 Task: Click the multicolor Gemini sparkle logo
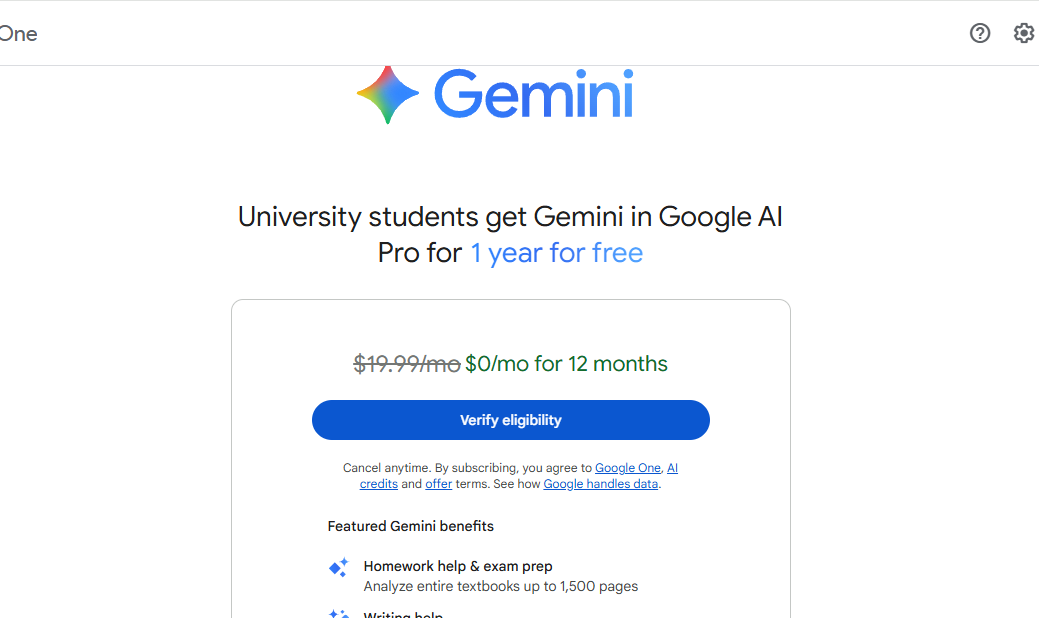coord(388,94)
